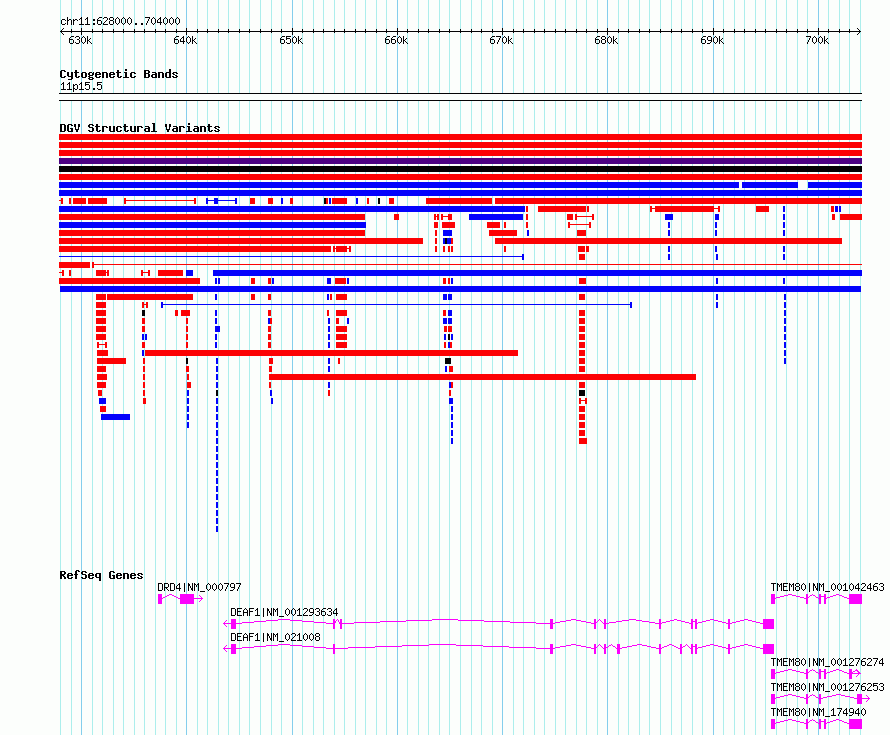
Task: Click the 640k ruler tick label
Action: pos(185,40)
